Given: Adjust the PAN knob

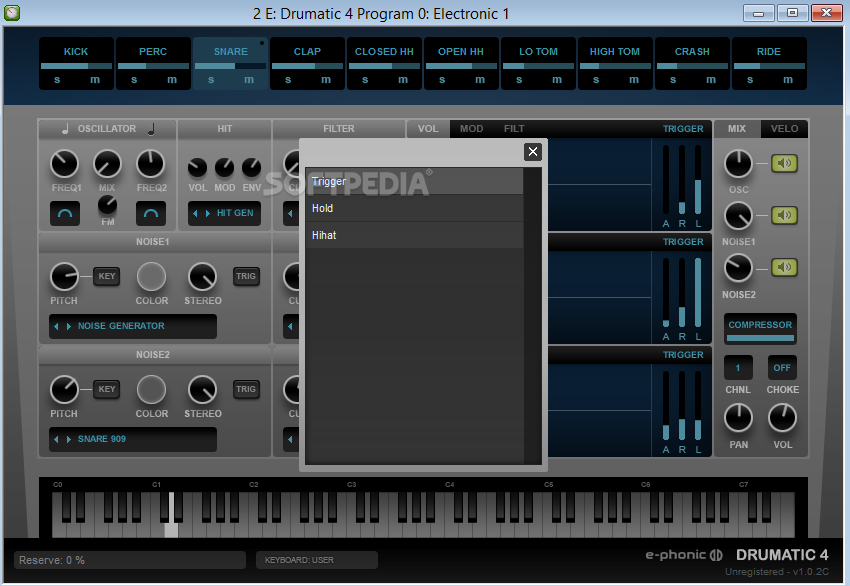Looking at the screenshot, I should (738, 418).
